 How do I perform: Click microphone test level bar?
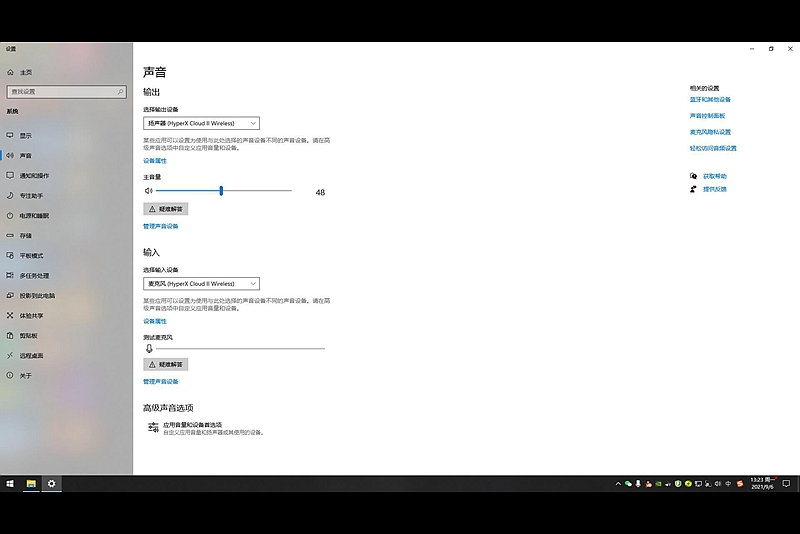[x=240, y=349]
